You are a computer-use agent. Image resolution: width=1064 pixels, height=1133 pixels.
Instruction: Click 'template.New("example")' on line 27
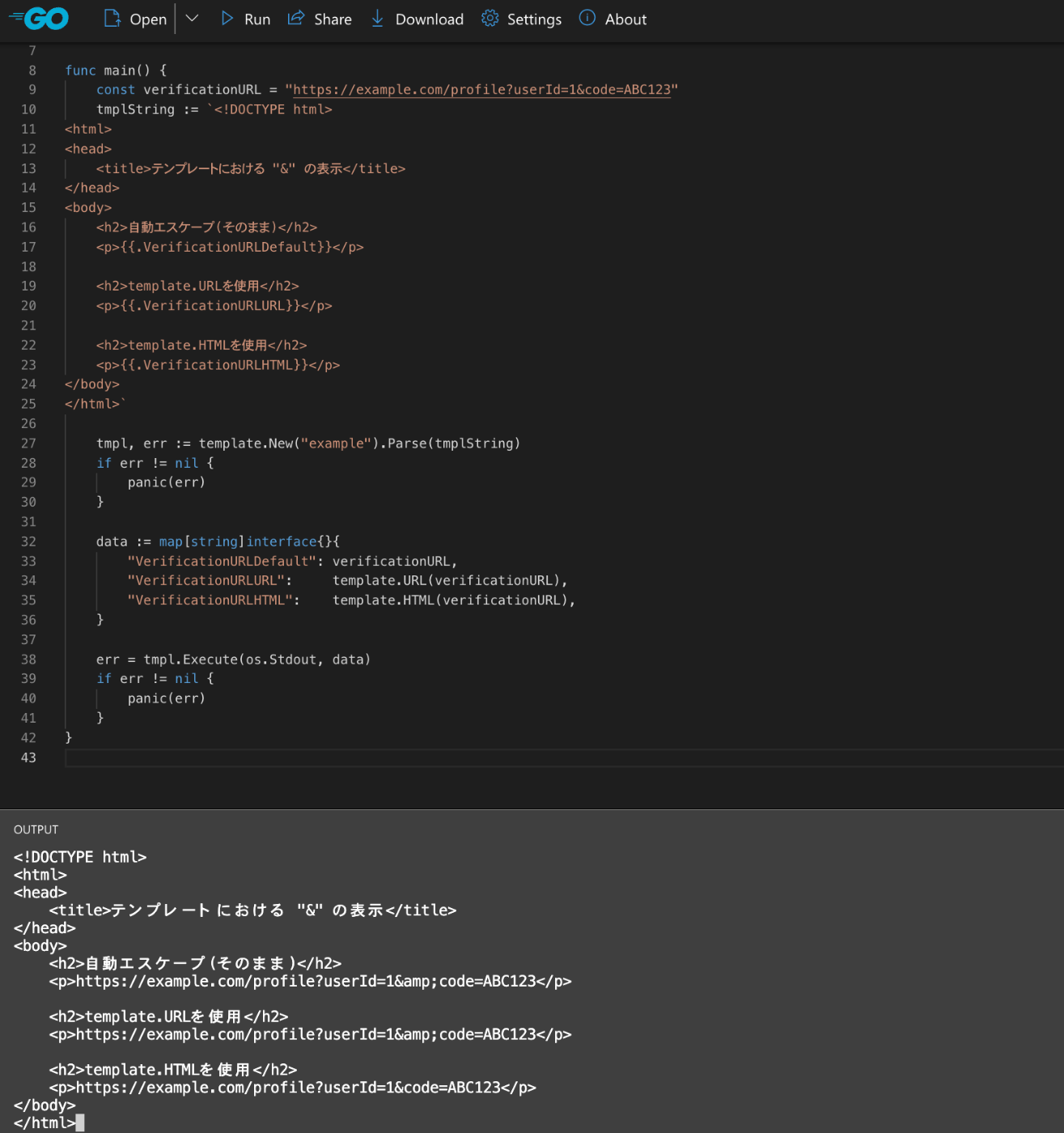[x=289, y=443]
